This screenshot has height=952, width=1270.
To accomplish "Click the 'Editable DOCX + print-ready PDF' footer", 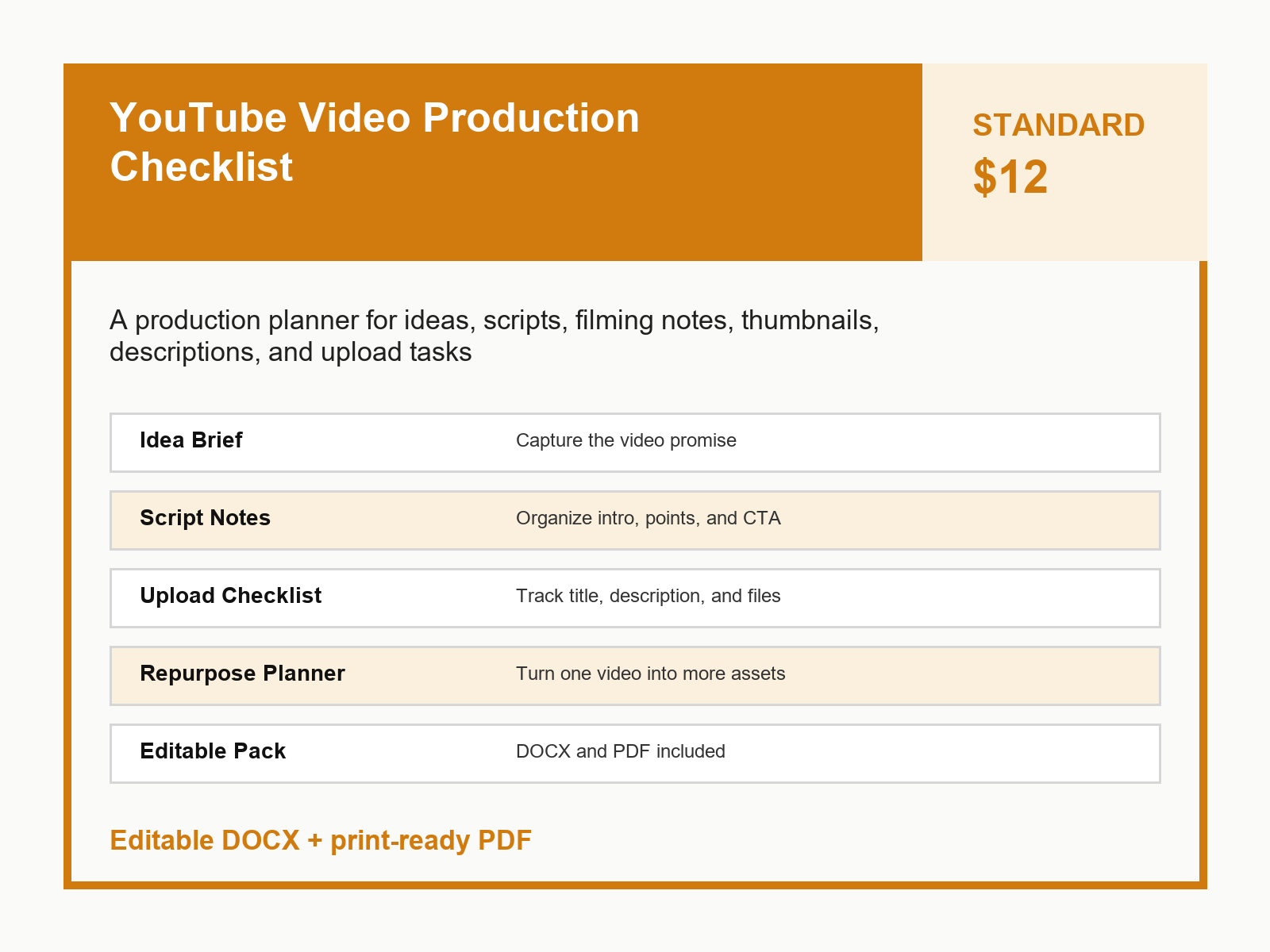I will 321,840.
